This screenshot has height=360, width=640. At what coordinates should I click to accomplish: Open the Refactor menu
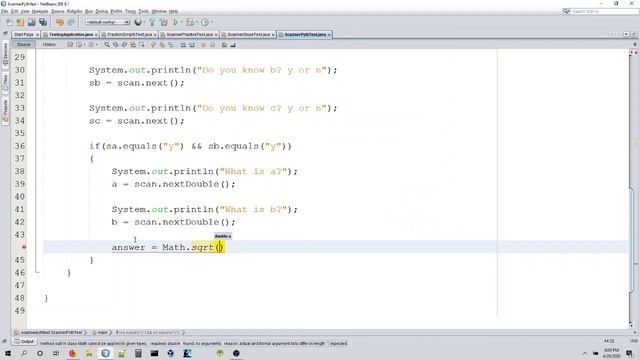pyautogui.click(x=74, y=11)
